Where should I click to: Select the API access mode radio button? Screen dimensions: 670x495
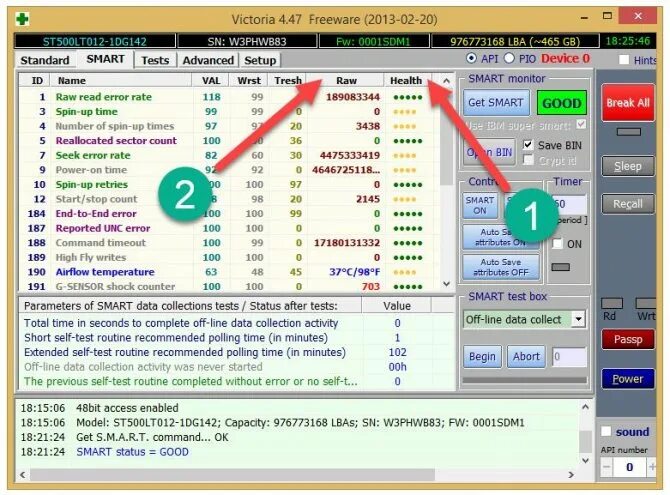coord(471,58)
